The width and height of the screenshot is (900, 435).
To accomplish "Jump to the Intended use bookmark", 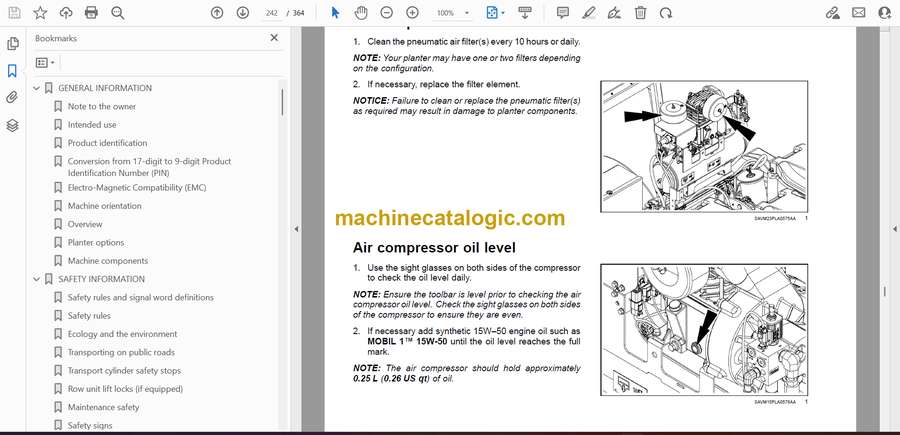I will point(92,125).
